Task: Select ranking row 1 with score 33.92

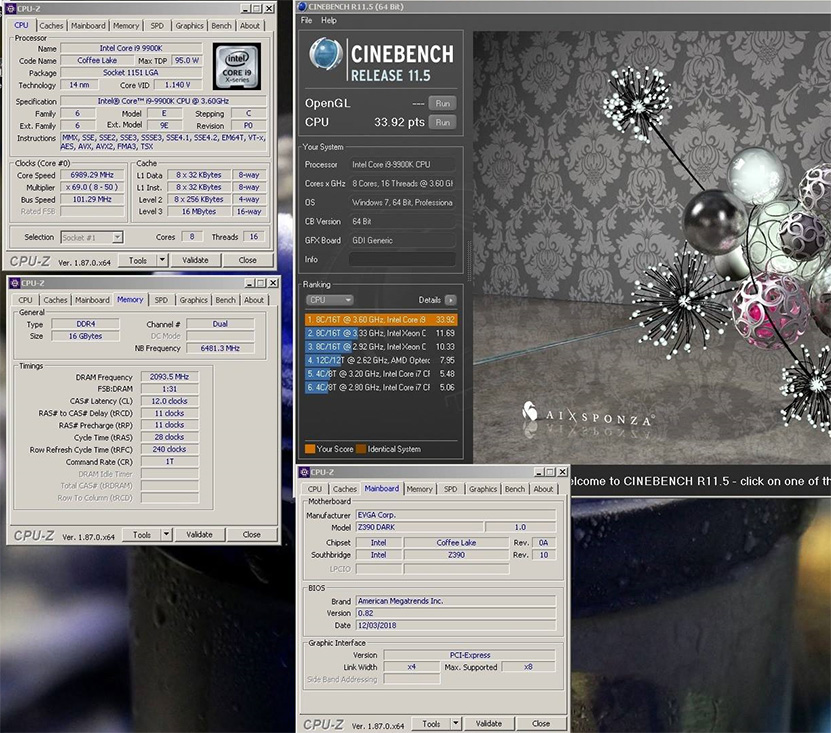Action: 381,320
